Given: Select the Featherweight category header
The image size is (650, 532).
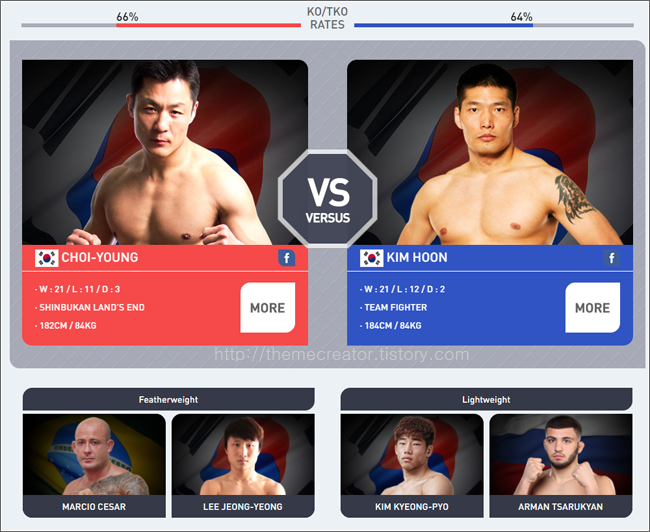Looking at the screenshot, I should click(169, 399).
